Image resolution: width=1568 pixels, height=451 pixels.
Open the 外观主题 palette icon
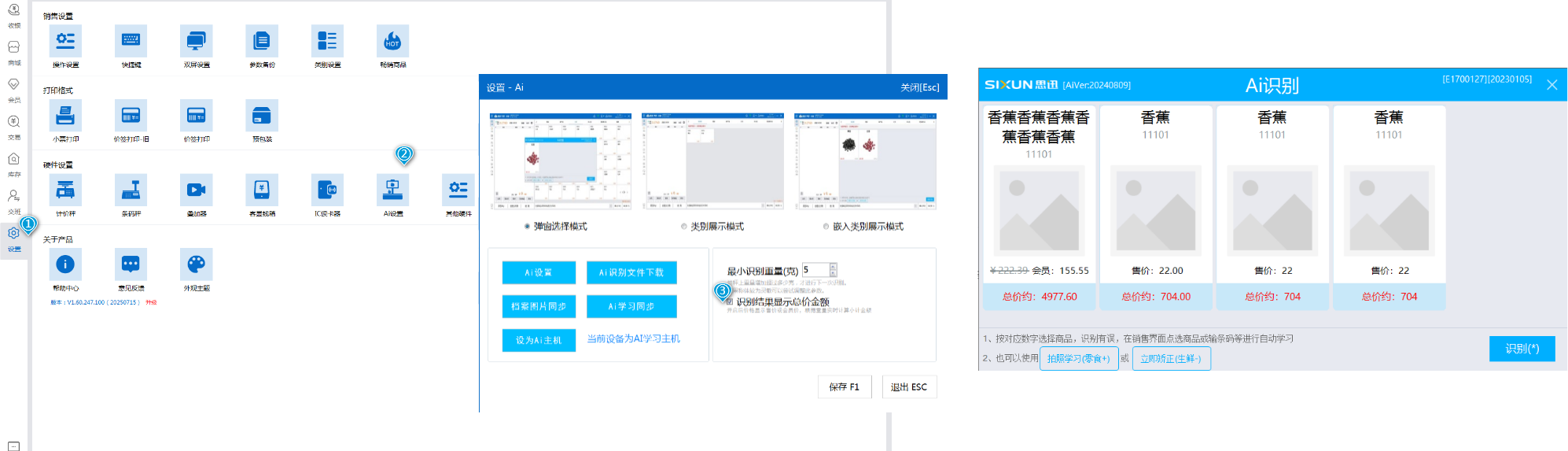[196, 264]
